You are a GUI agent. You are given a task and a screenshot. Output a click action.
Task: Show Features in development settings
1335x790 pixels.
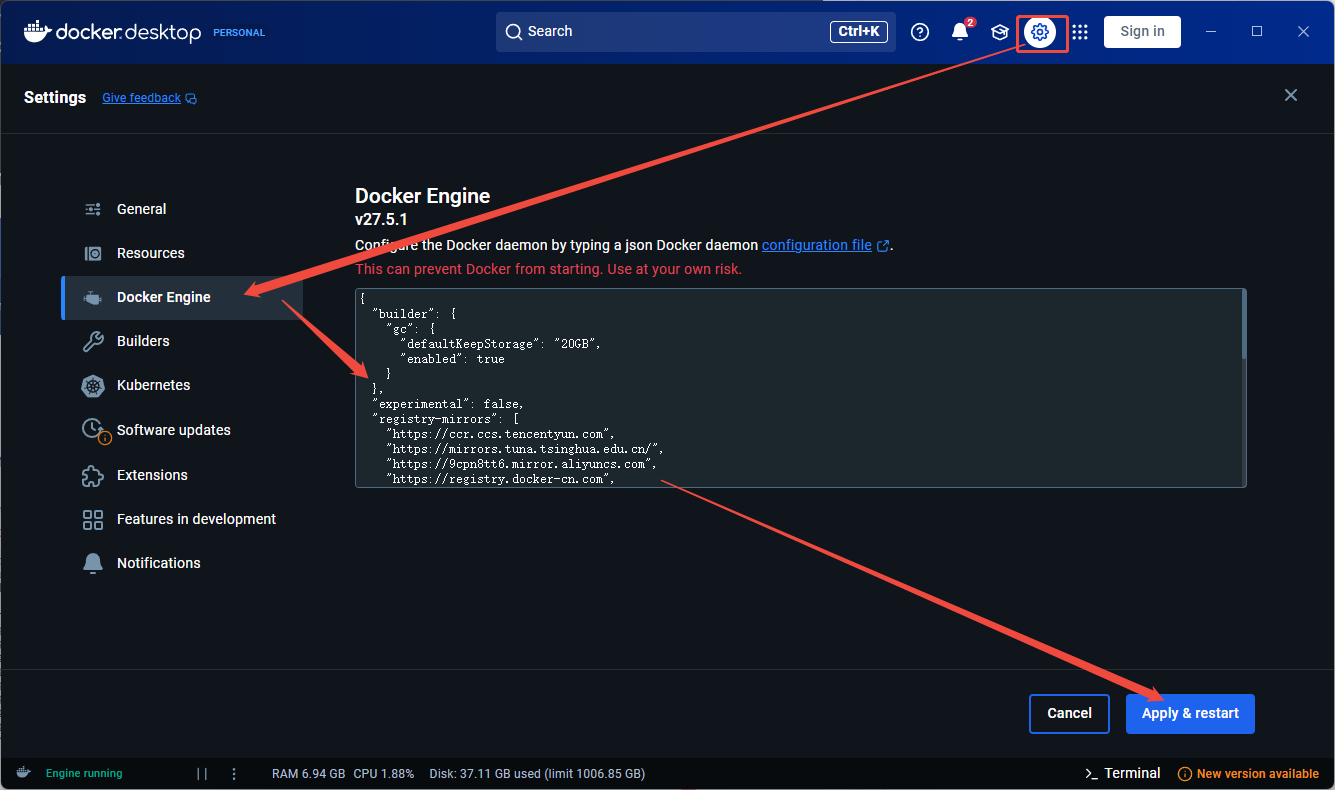coord(182,519)
